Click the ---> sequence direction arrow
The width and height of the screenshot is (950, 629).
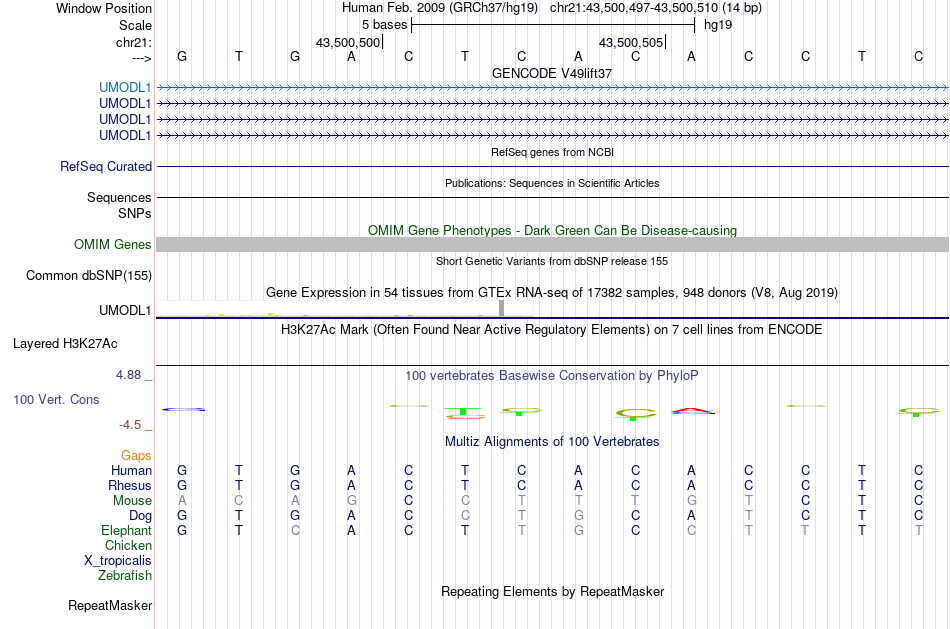pyautogui.click(x=142, y=58)
